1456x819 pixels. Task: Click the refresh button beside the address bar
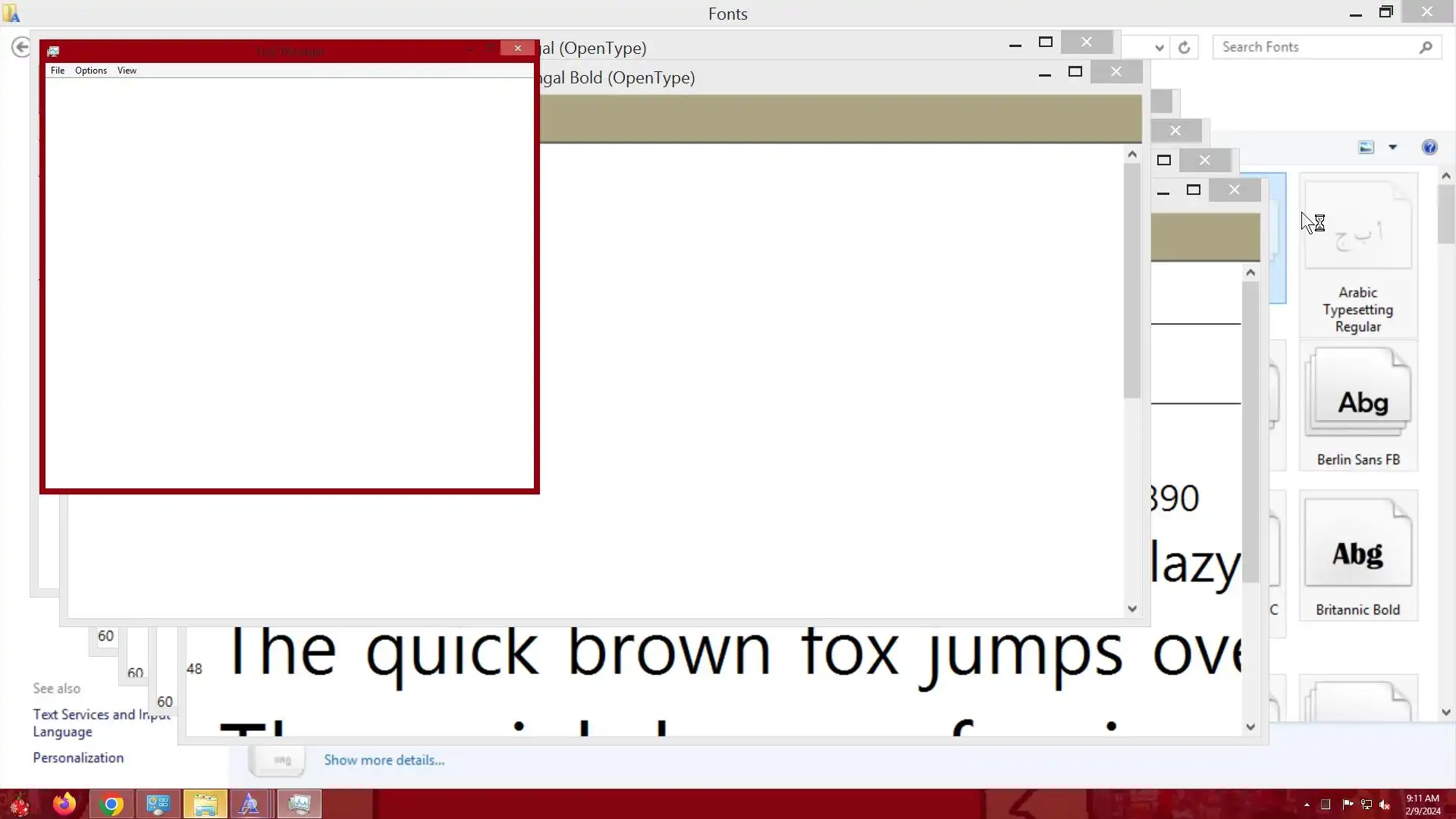tap(1184, 47)
